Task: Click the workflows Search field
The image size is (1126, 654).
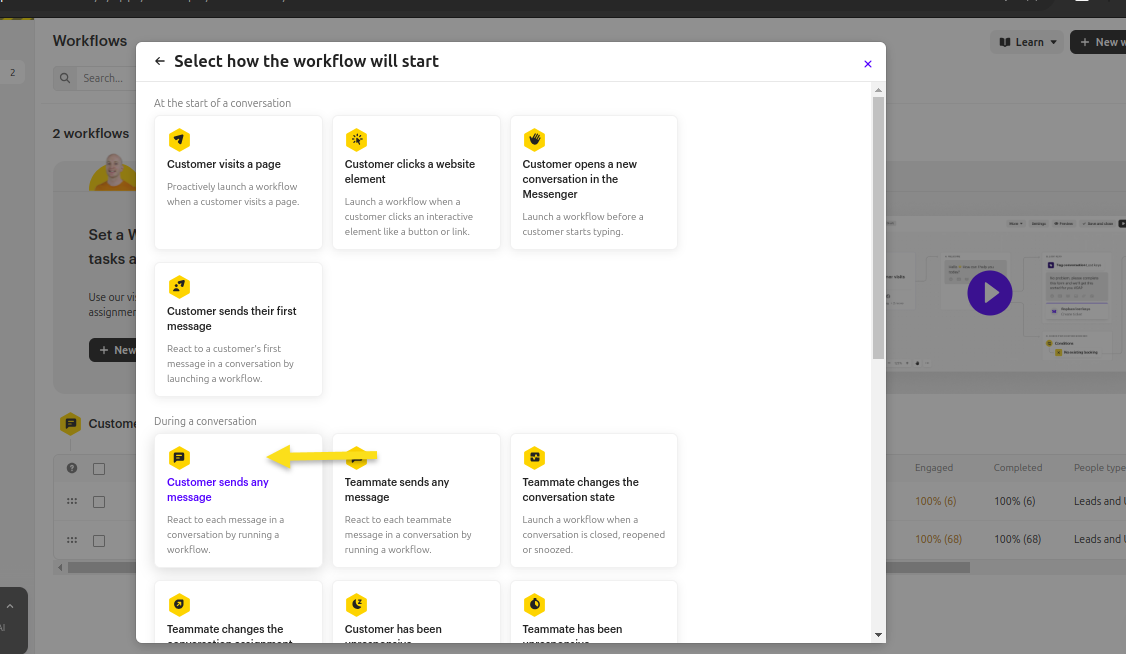Action: pyautogui.click(x=104, y=78)
